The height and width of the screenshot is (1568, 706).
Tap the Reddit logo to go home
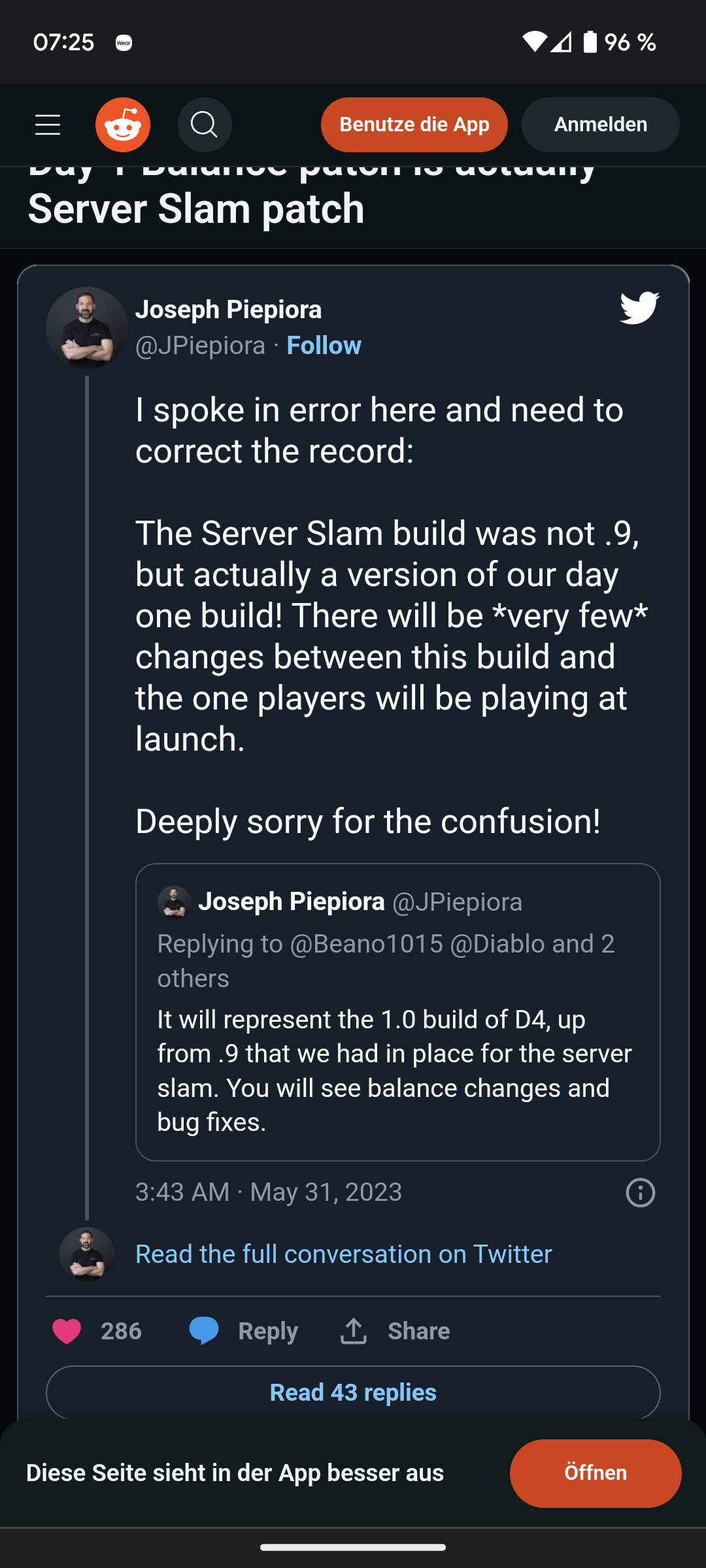(x=122, y=124)
